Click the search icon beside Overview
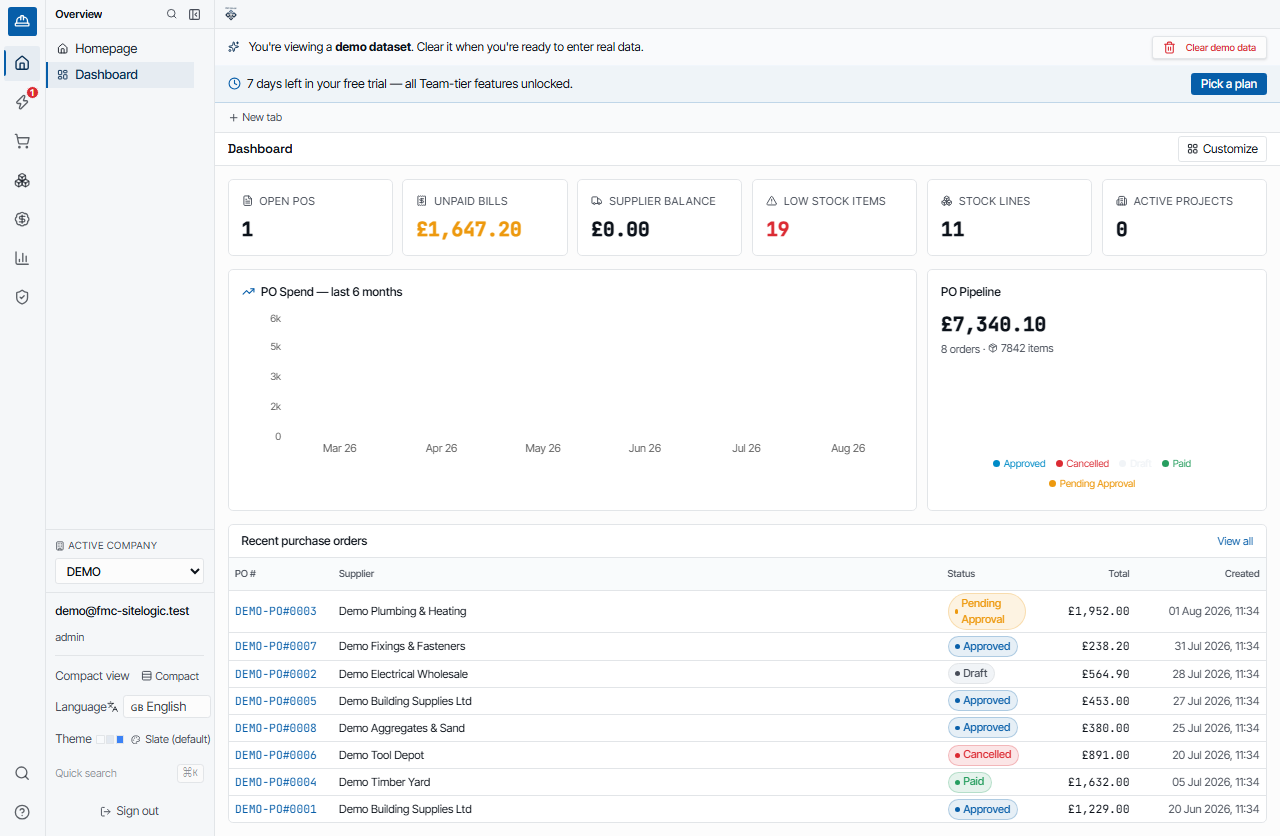Screen dimensions: 1280x836 (x=172, y=14)
